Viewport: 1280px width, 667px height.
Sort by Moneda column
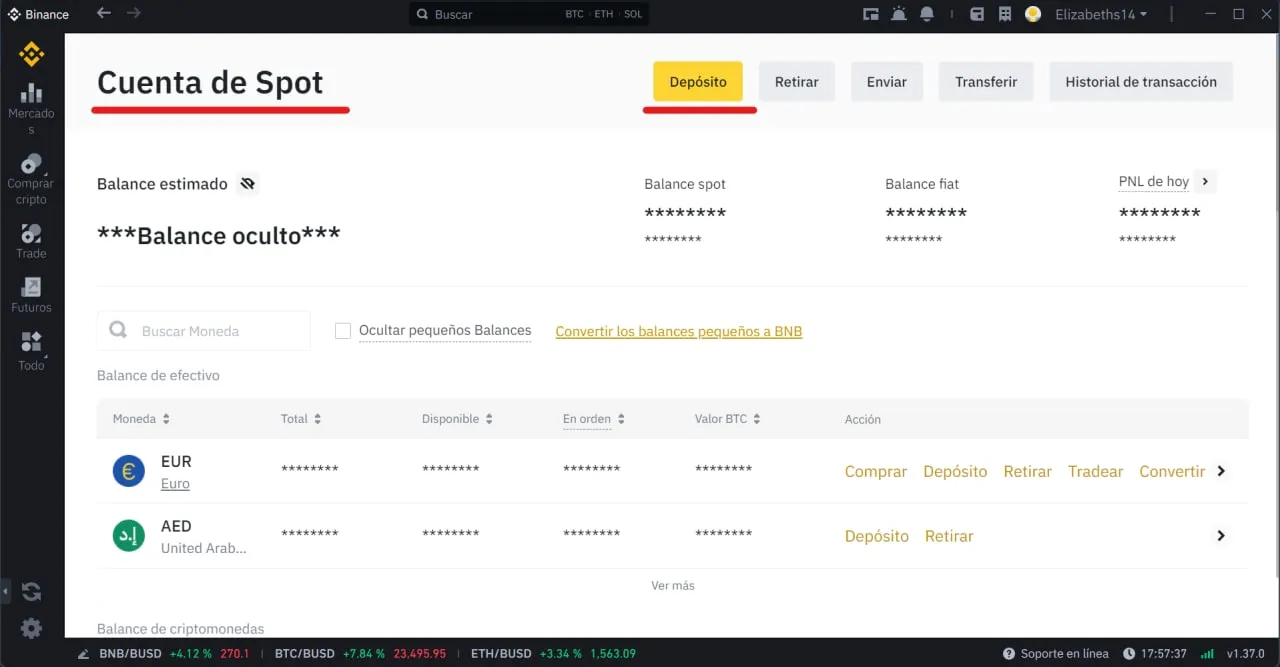pyautogui.click(x=141, y=419)
